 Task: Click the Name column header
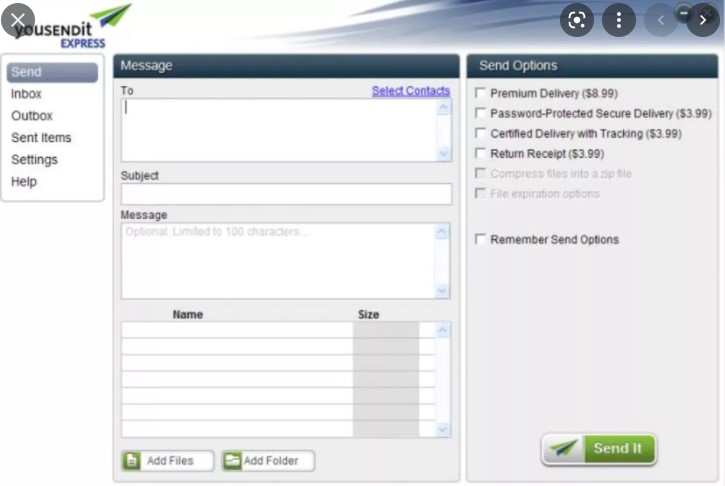(x=188, y=314)
